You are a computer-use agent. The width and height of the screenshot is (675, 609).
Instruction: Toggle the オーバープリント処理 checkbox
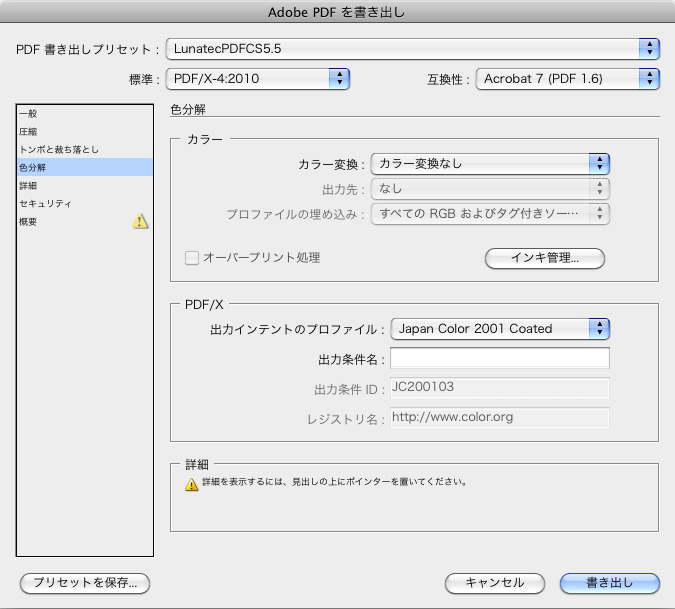click(x=192, y=258)
